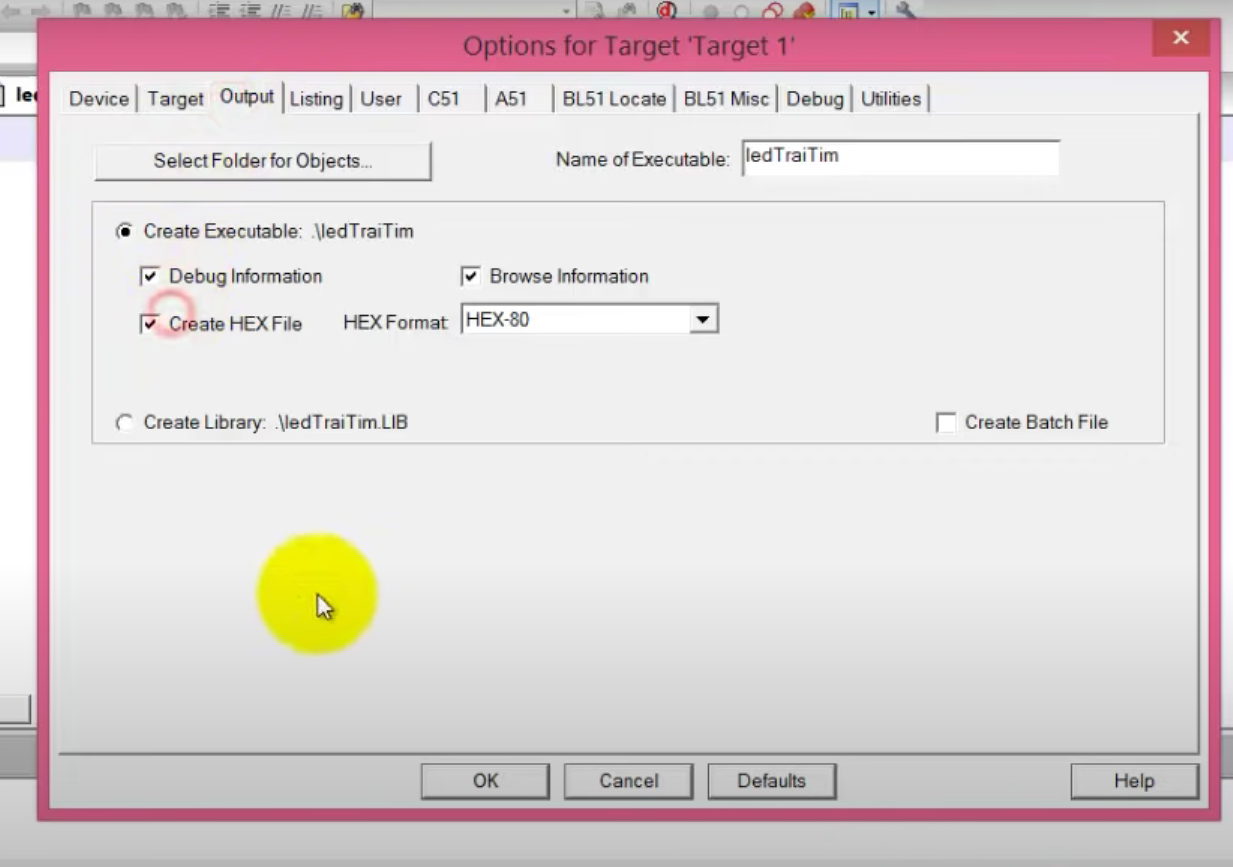Toggle the Browse Information checkbox
The width and height of the screenshot is (1233, 867).
click(471, 276)
